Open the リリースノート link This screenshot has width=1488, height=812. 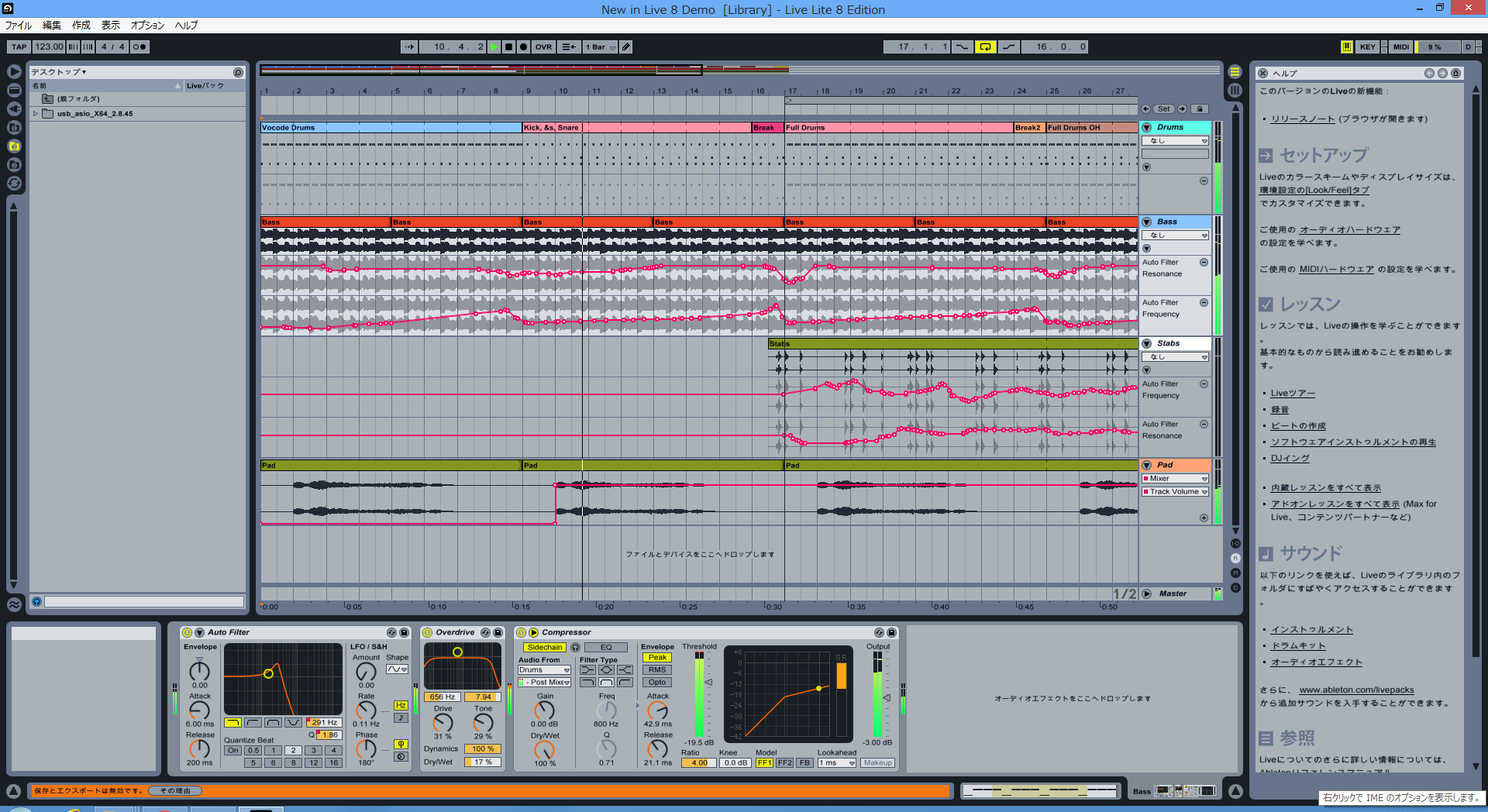tap(1303, 119)
